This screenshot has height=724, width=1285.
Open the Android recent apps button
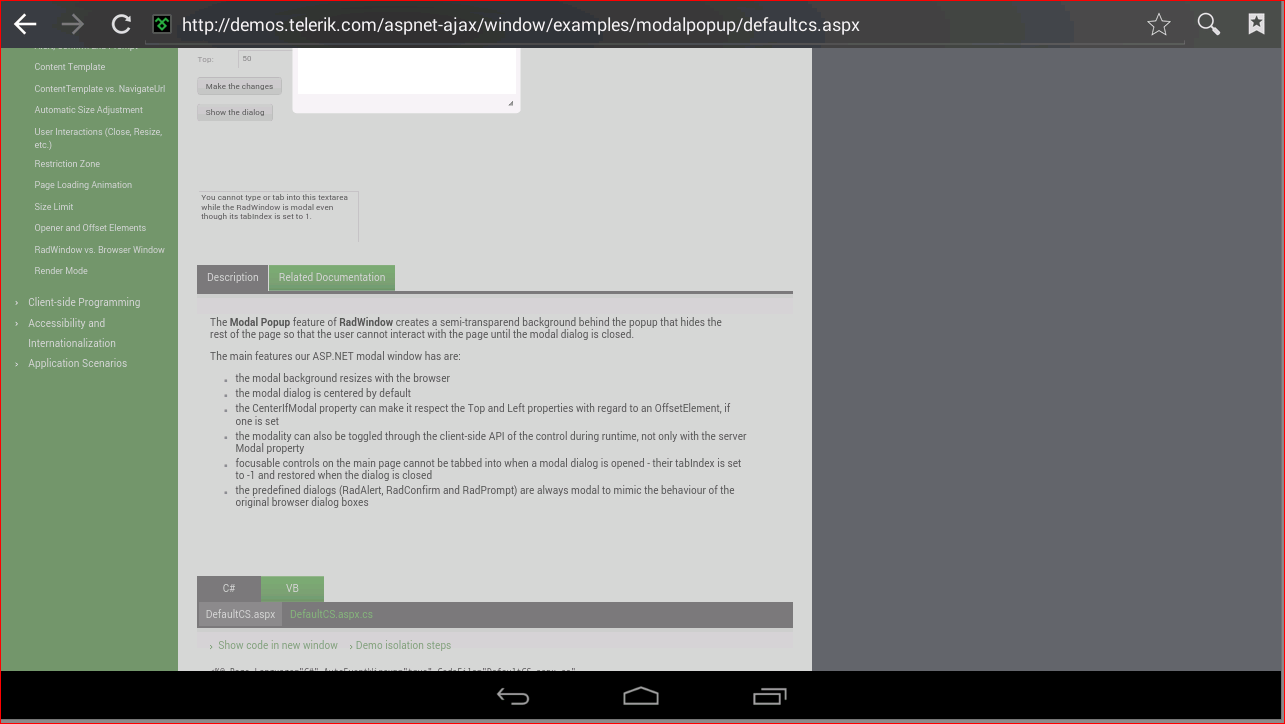pyautogui.click(x=769, y=696)
